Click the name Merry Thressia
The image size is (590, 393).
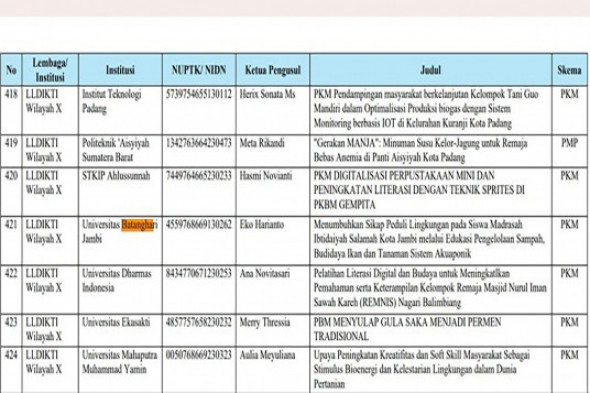[265, 323]
